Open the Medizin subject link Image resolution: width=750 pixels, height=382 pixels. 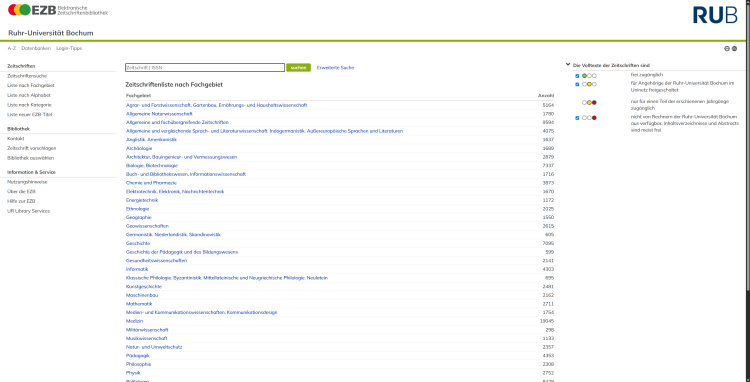tap(134, 321)
